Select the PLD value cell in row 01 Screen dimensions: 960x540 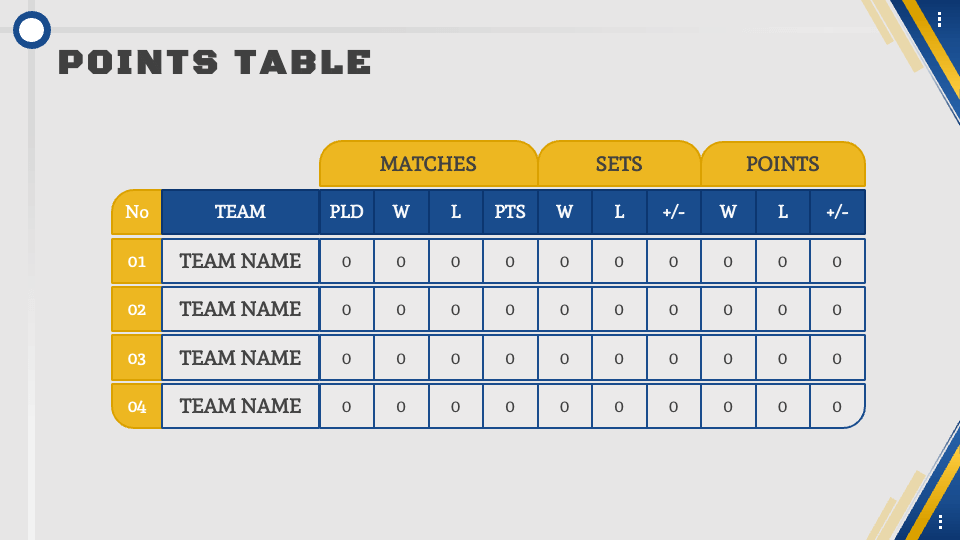(347, 261)
